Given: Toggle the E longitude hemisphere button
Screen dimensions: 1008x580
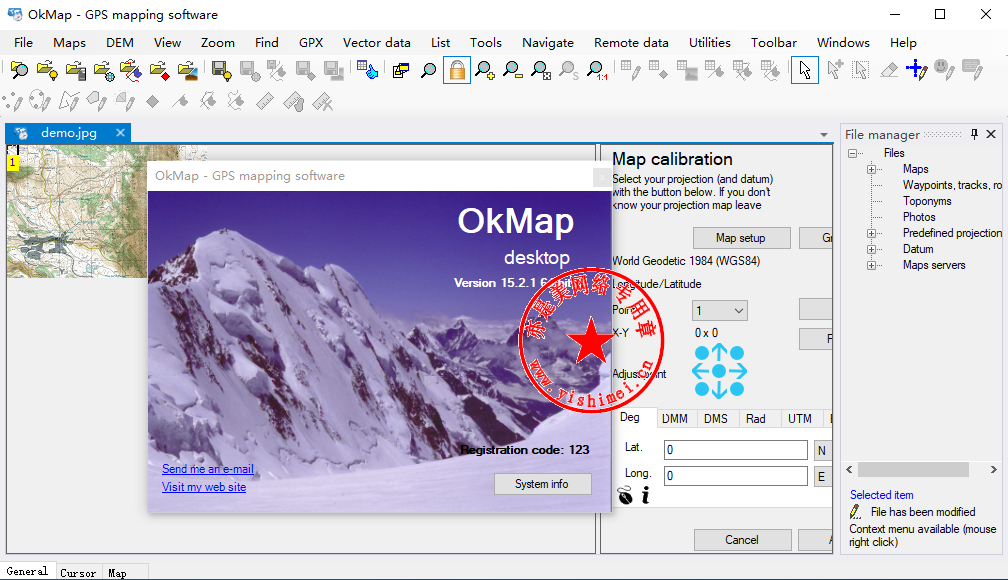Looking at the screenshot, I should tap(822, 476).
